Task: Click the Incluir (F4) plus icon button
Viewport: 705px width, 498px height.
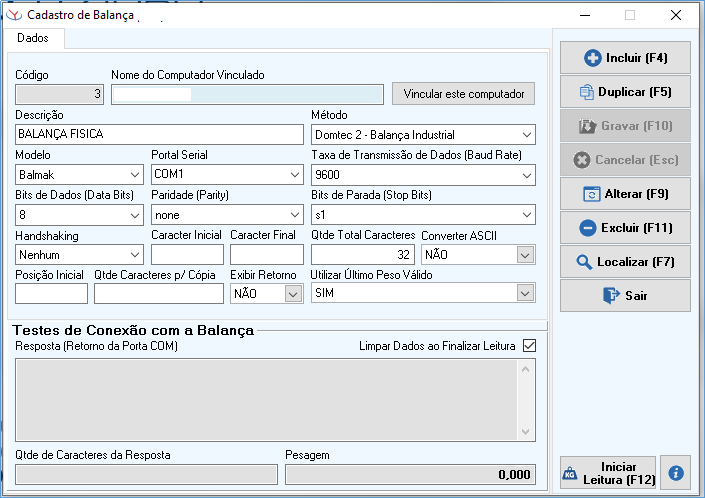Action: click(x=624, y=58)
